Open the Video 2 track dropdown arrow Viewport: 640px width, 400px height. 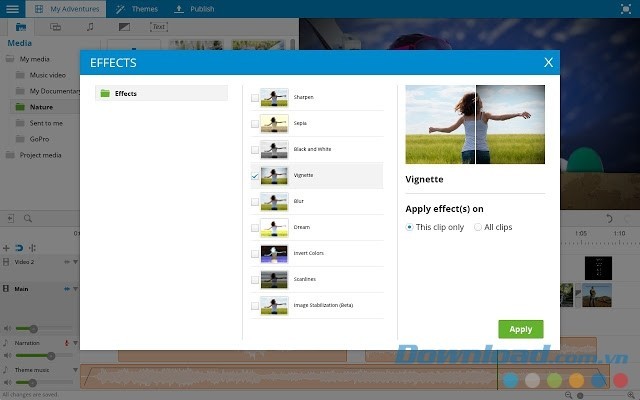(x=76, y=262)
